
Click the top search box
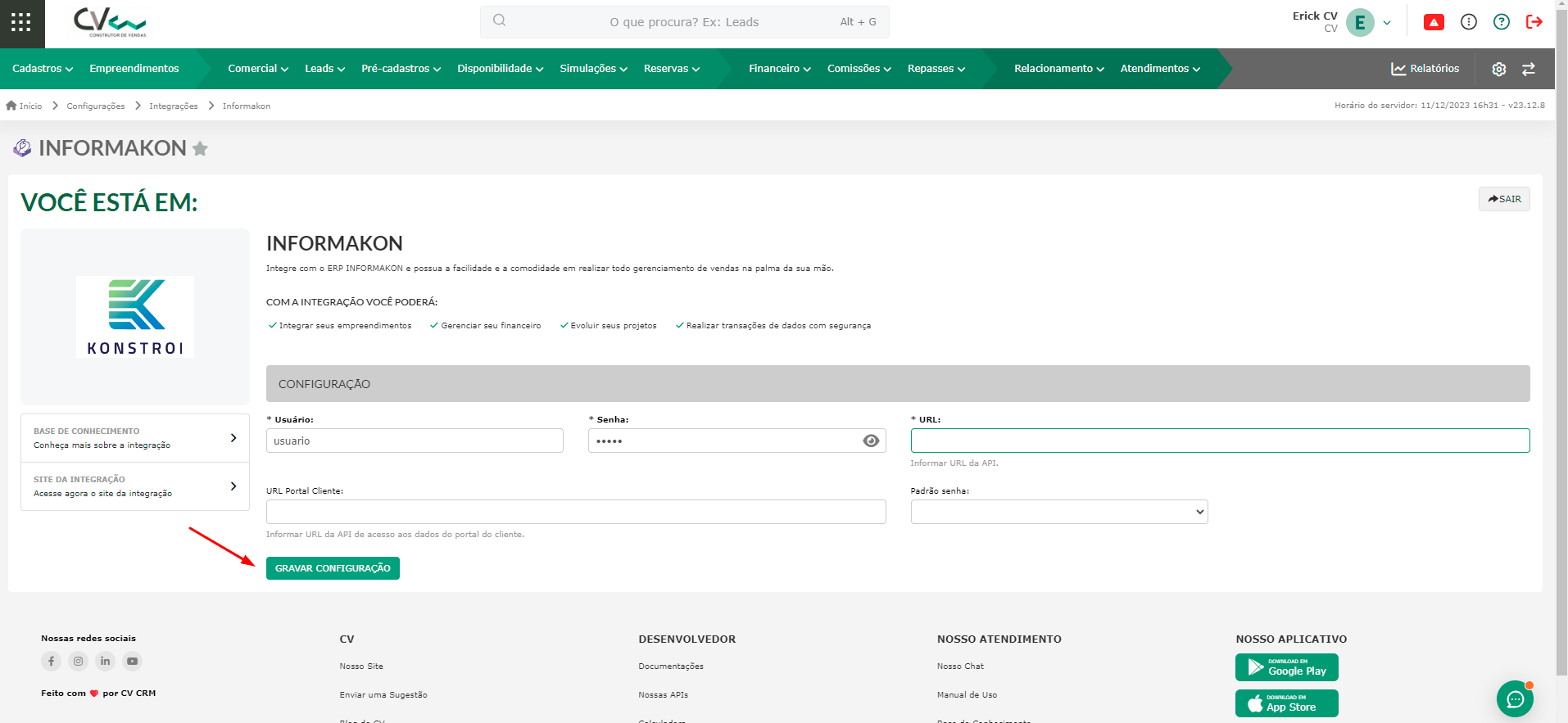[685, 22]
